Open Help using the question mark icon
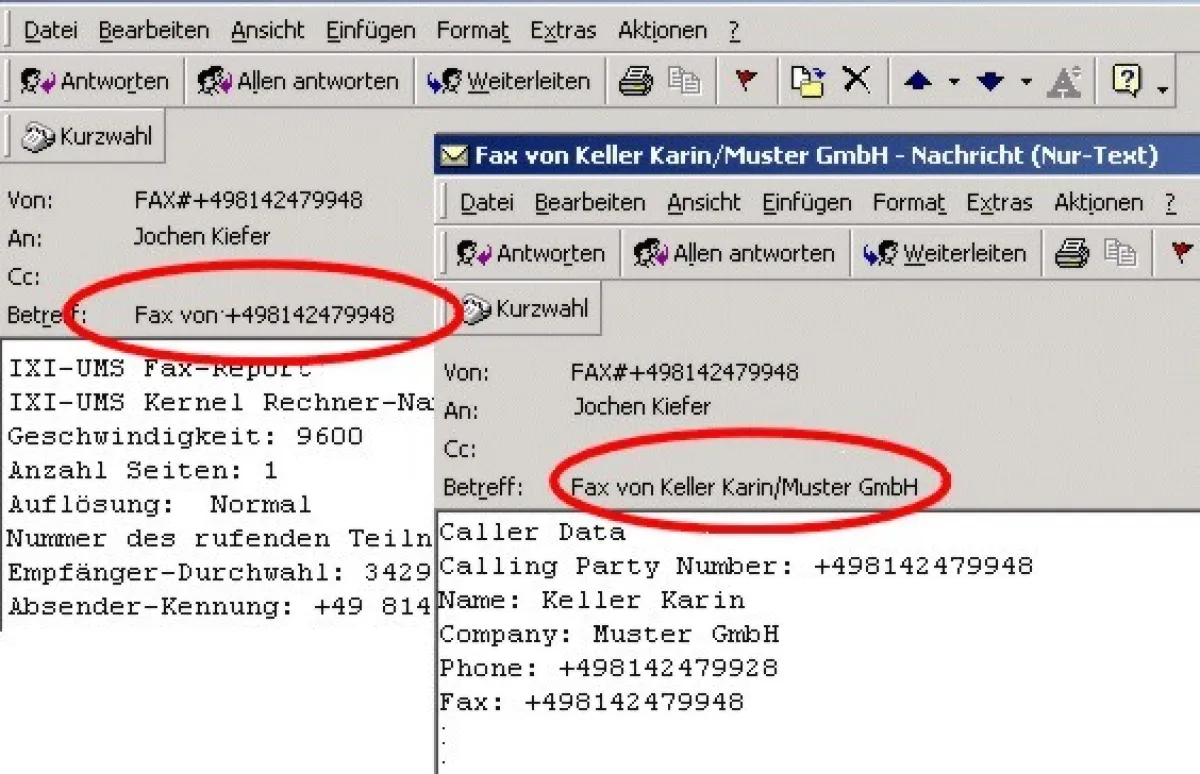Screen dimensions: 1200x774 (1128, 81)
